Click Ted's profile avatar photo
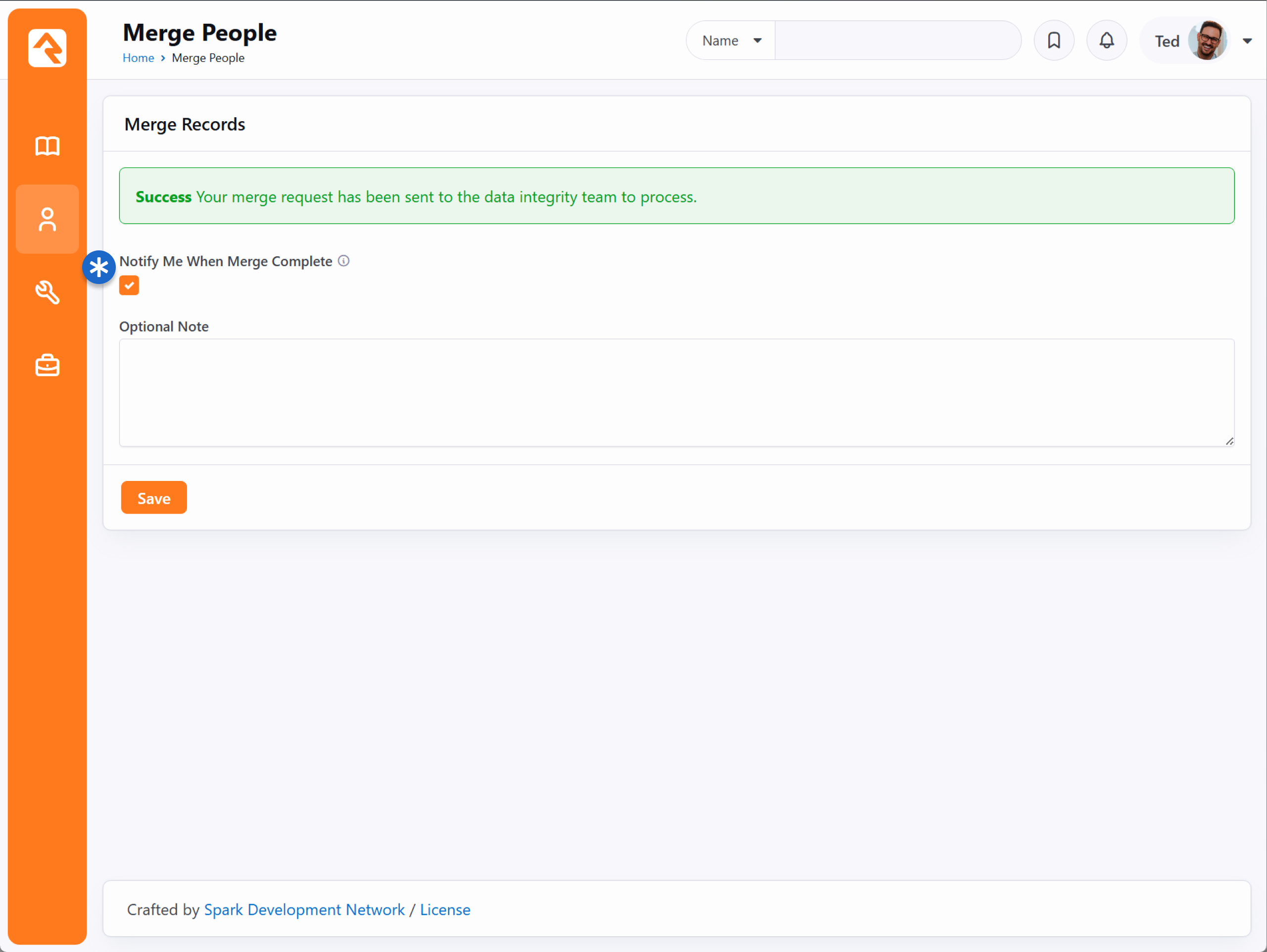Viewport: 1267px width, 952px height. point(1208,41)
